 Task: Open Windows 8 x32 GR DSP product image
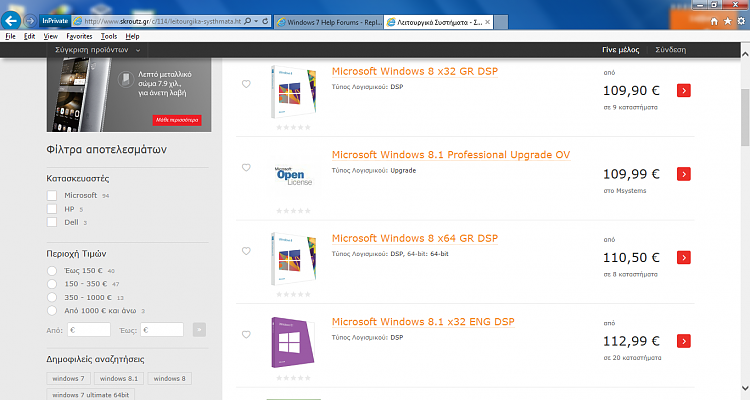click(x=293, y=91)
